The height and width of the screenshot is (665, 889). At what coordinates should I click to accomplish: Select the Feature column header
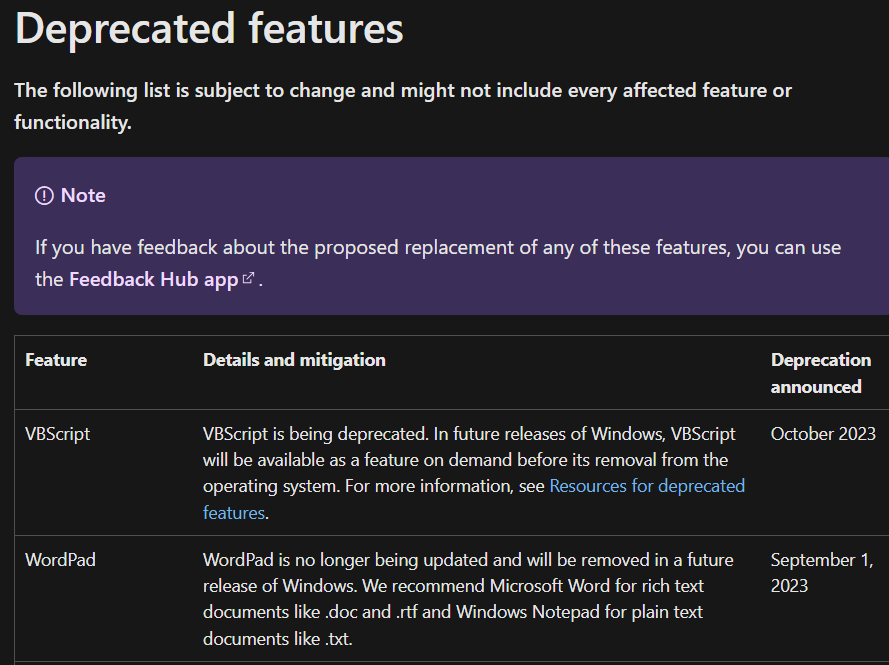[x=56, y=360]
